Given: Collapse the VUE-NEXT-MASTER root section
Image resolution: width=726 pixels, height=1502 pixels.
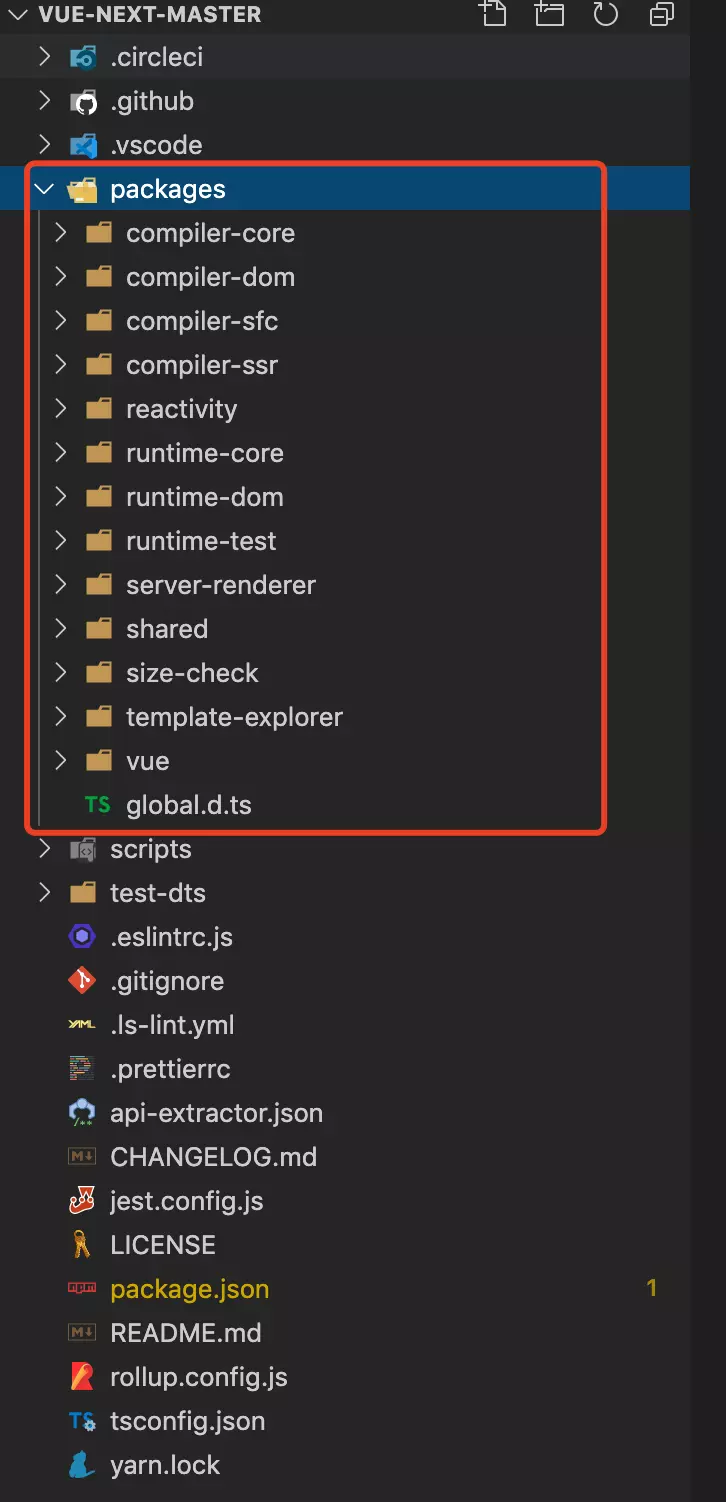Looking at the screenshot, I should click(x=16, y=15).
